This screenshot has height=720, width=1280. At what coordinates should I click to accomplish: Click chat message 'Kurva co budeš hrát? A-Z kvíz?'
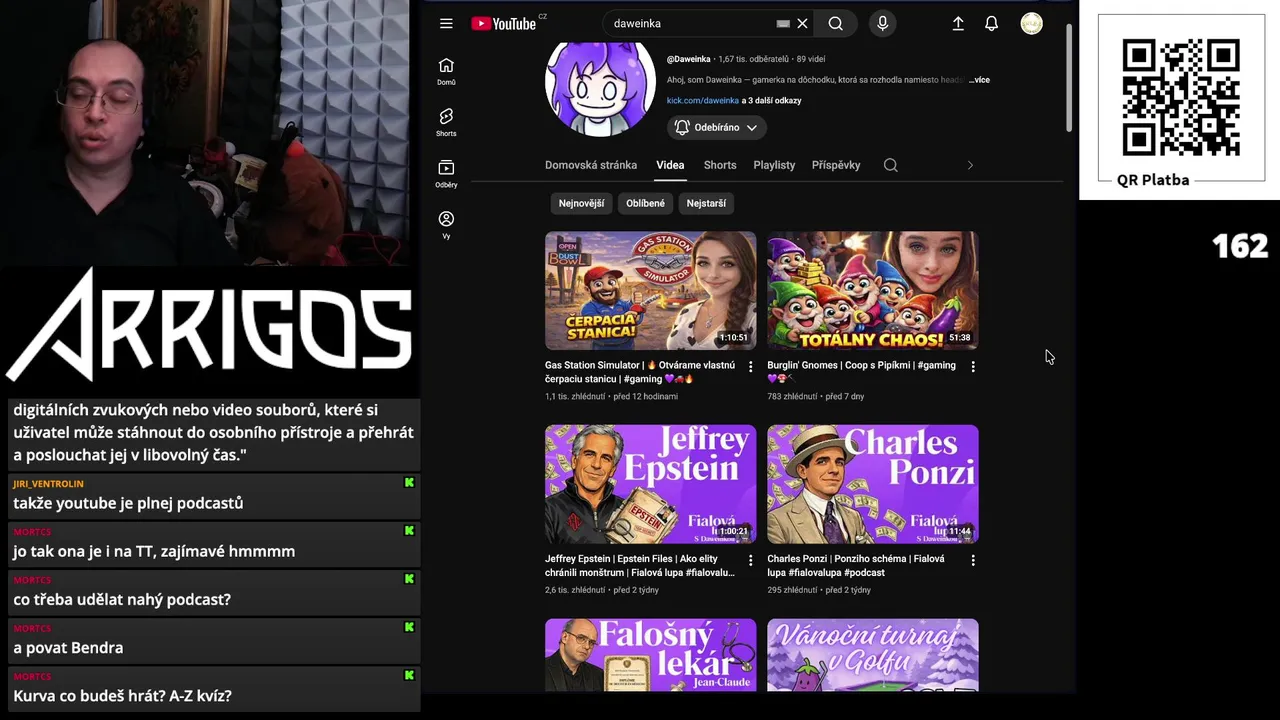pos(122,696)
